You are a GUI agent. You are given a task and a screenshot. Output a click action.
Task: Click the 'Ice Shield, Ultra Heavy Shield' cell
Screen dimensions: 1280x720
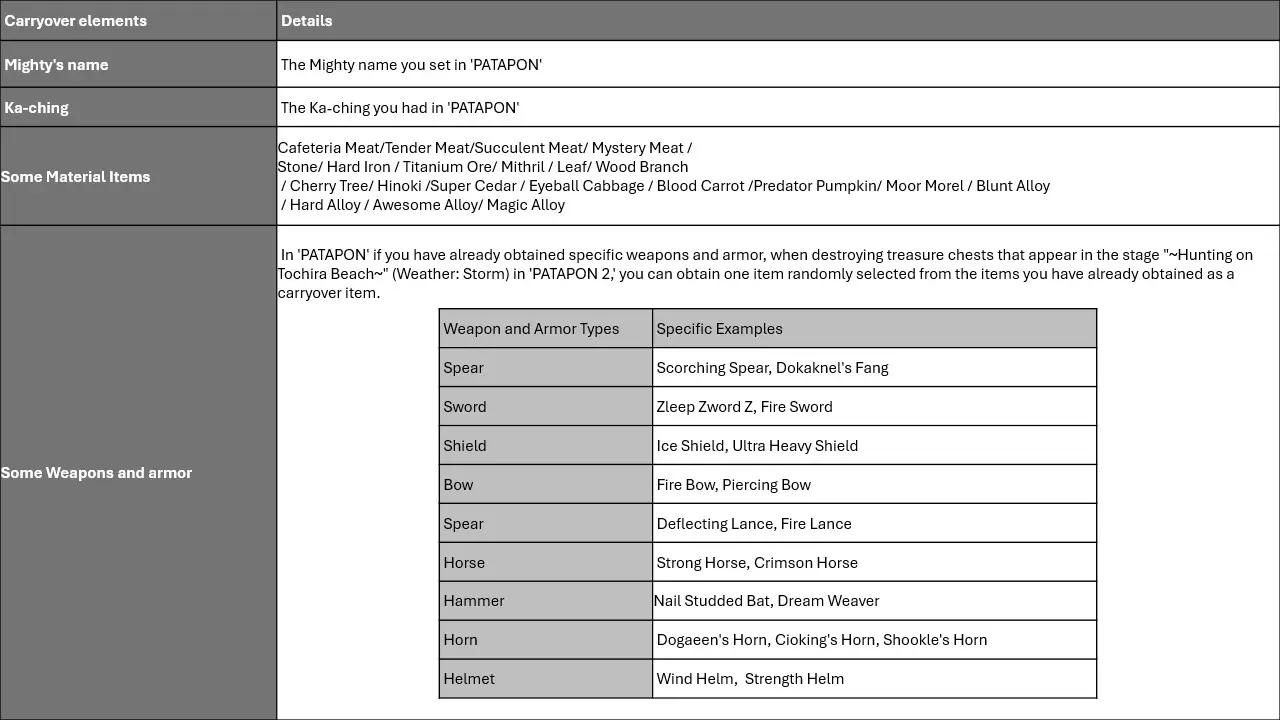(757, 446)
